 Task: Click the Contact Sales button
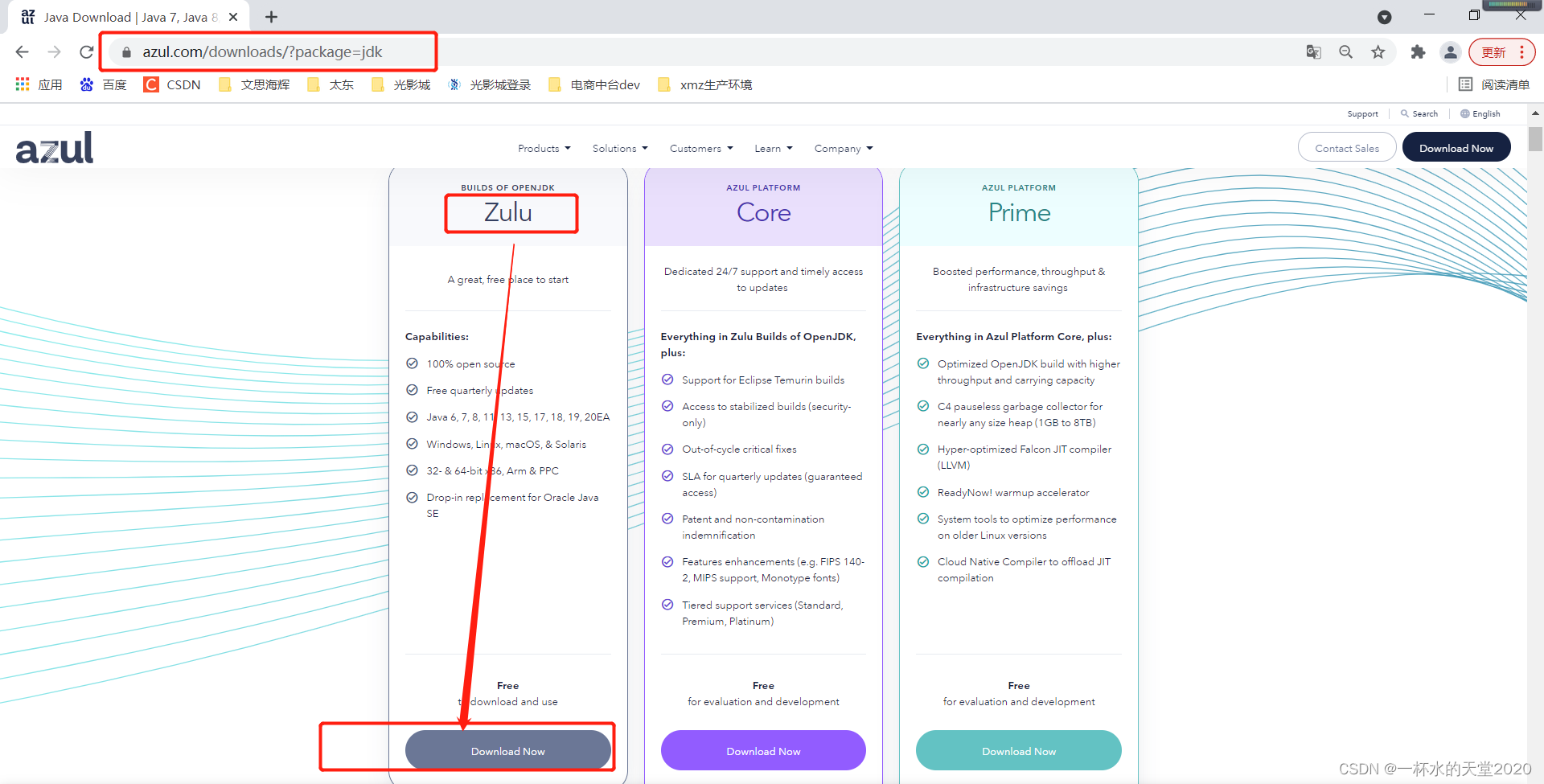pos(1347,148)
